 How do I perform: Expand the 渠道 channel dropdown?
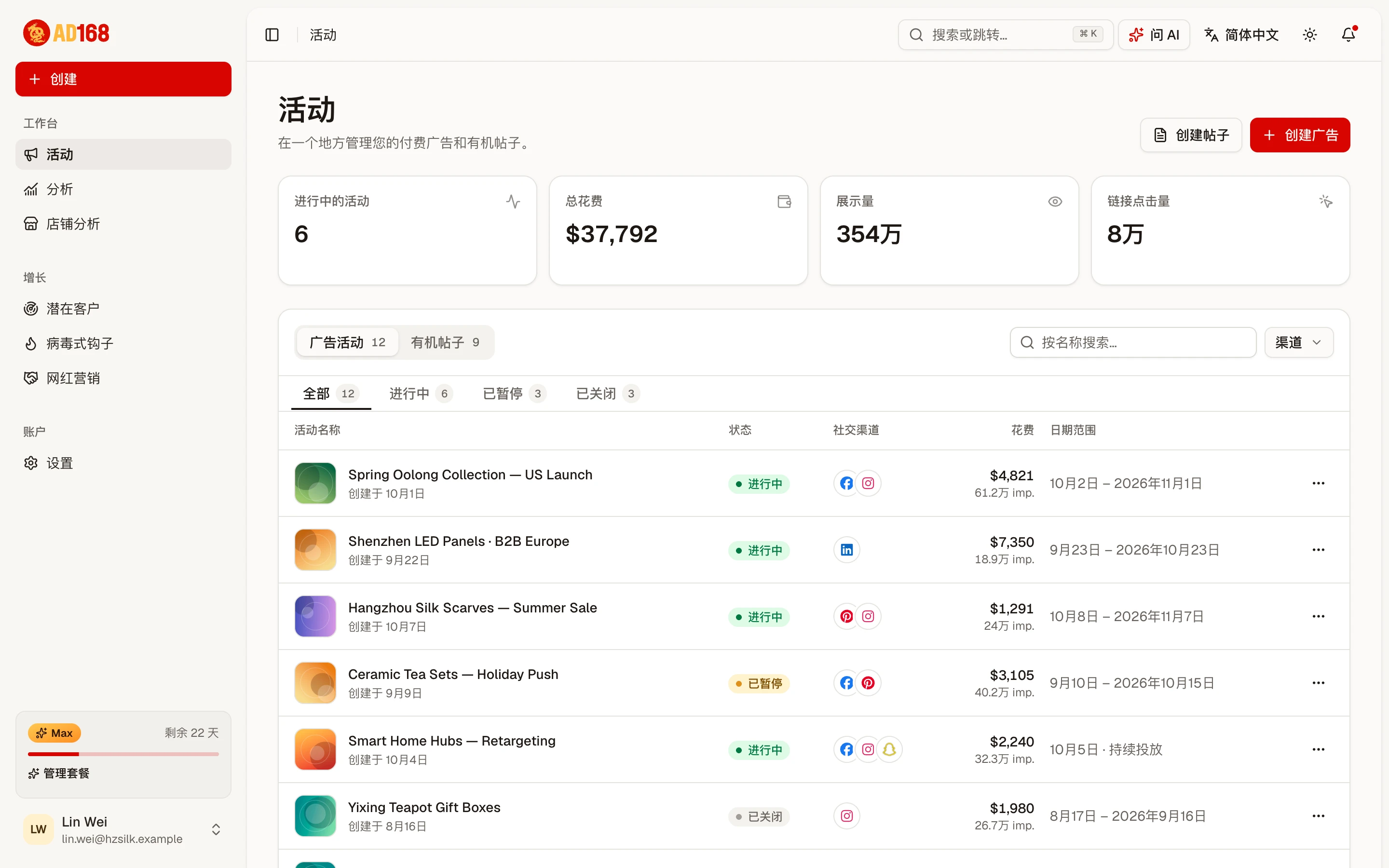pyautogui.click(x=1299, y=343)
